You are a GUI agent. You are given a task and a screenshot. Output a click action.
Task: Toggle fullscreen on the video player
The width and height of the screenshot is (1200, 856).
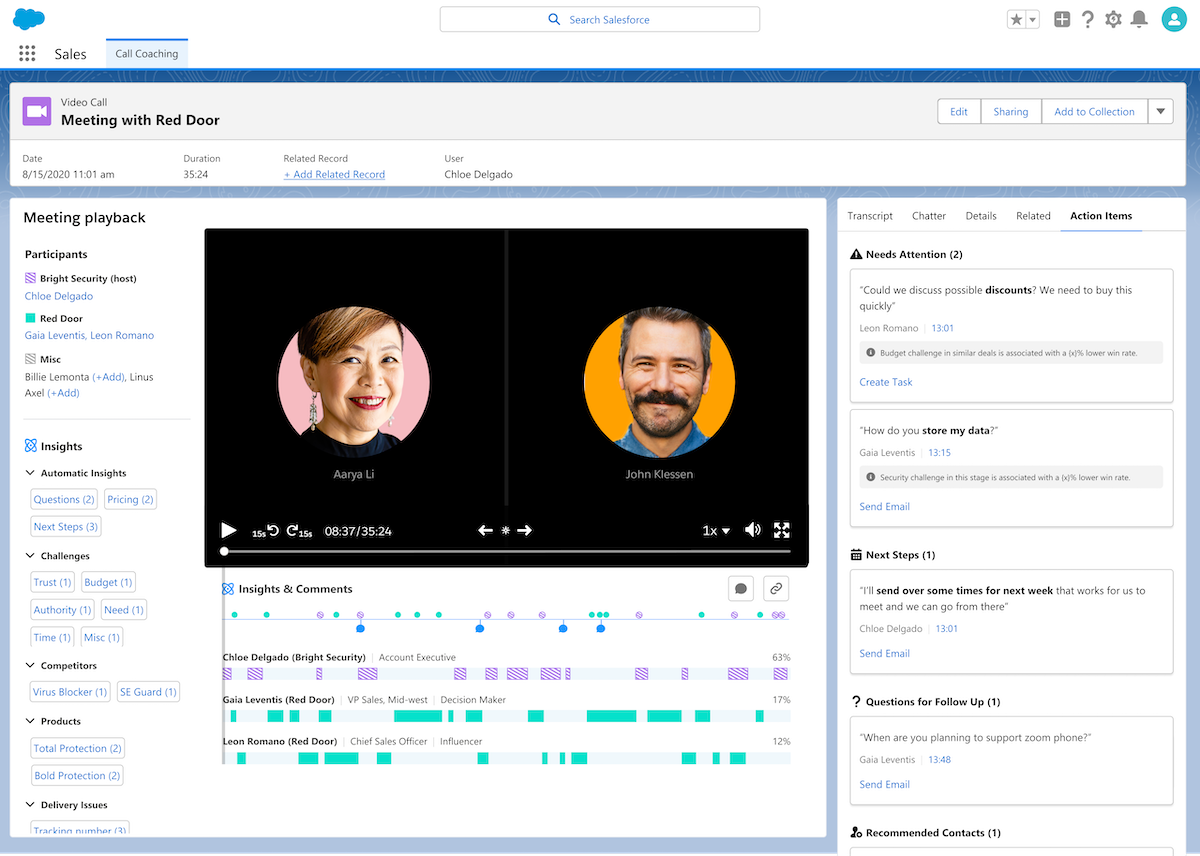781,530
